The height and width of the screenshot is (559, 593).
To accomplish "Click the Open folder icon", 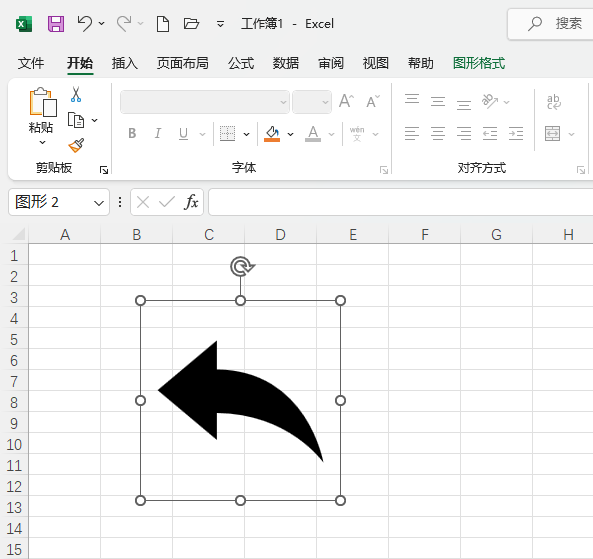I will (x=191, y=24).
